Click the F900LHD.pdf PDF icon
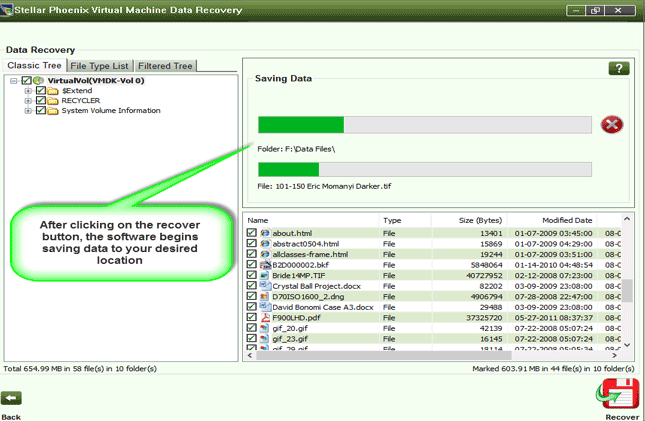The image size is (645, 421). [265, 317]
